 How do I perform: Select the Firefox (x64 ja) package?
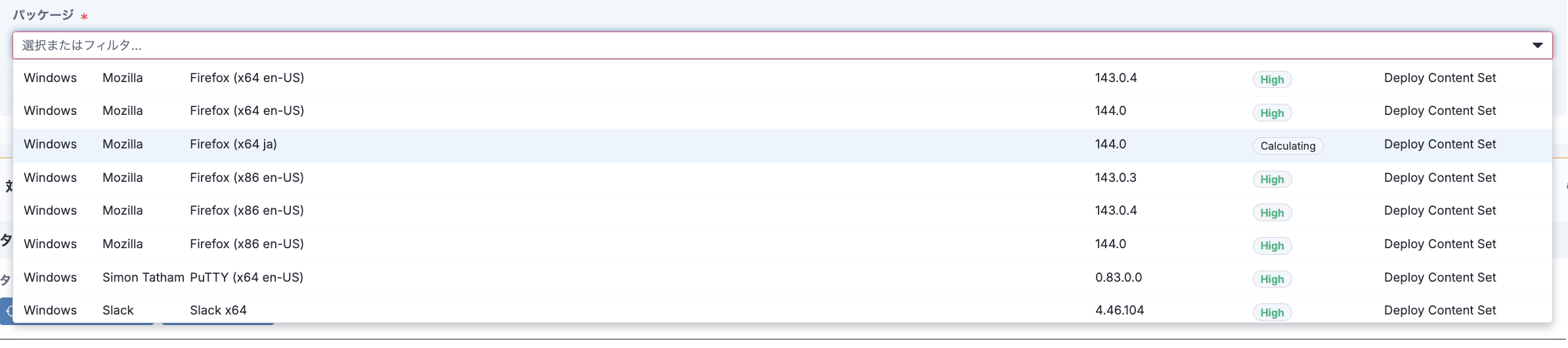pos(233,144)
